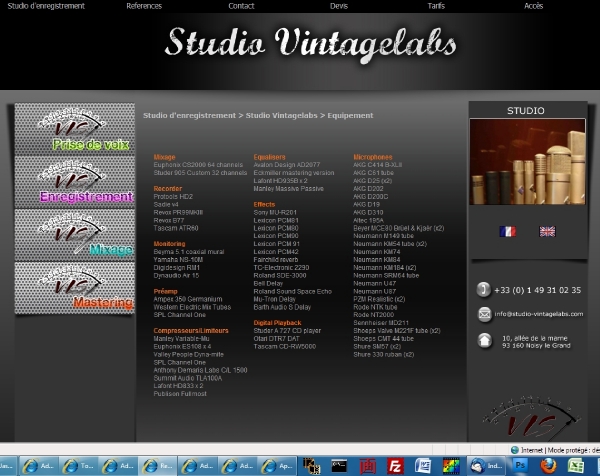Switch site language to French flag

[507, 231]
